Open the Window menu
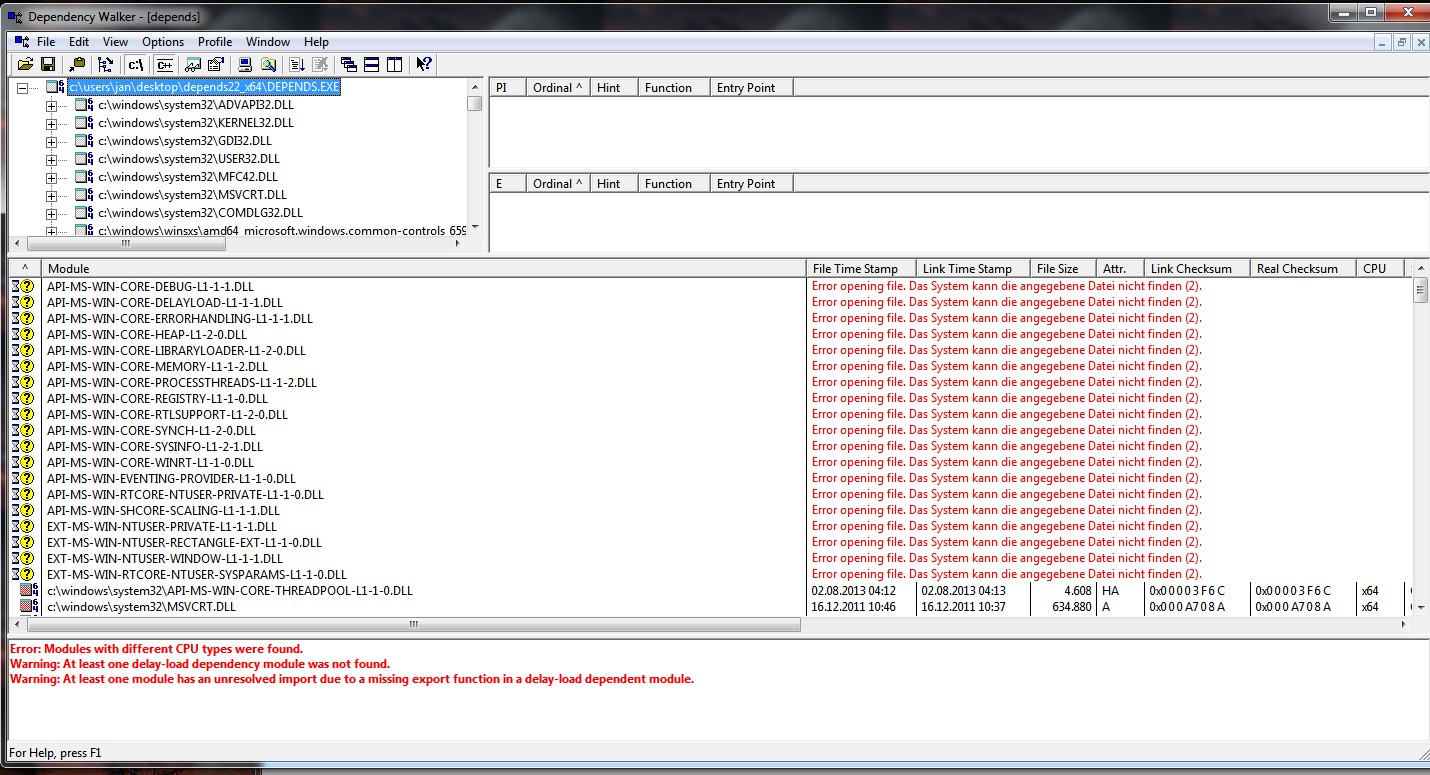Image resolution: width=1430 pixels, height=775 pixels. pyautogui.click(x=268, y=42)
